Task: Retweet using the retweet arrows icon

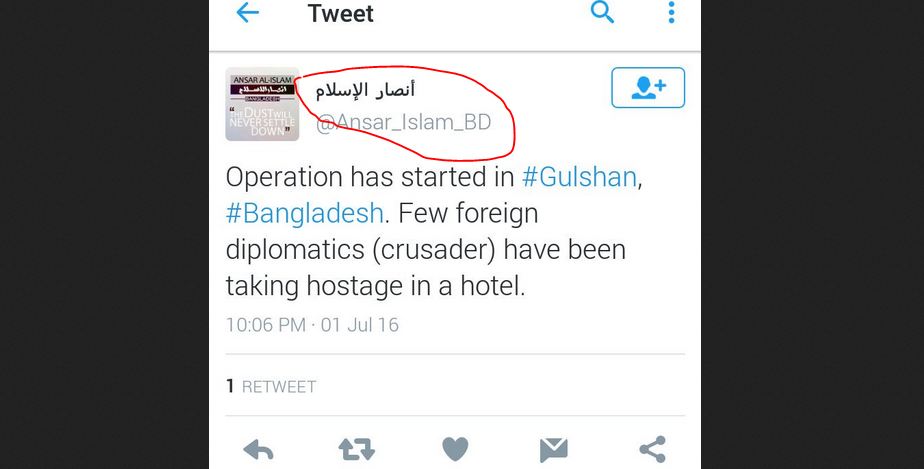Action: 357,450
